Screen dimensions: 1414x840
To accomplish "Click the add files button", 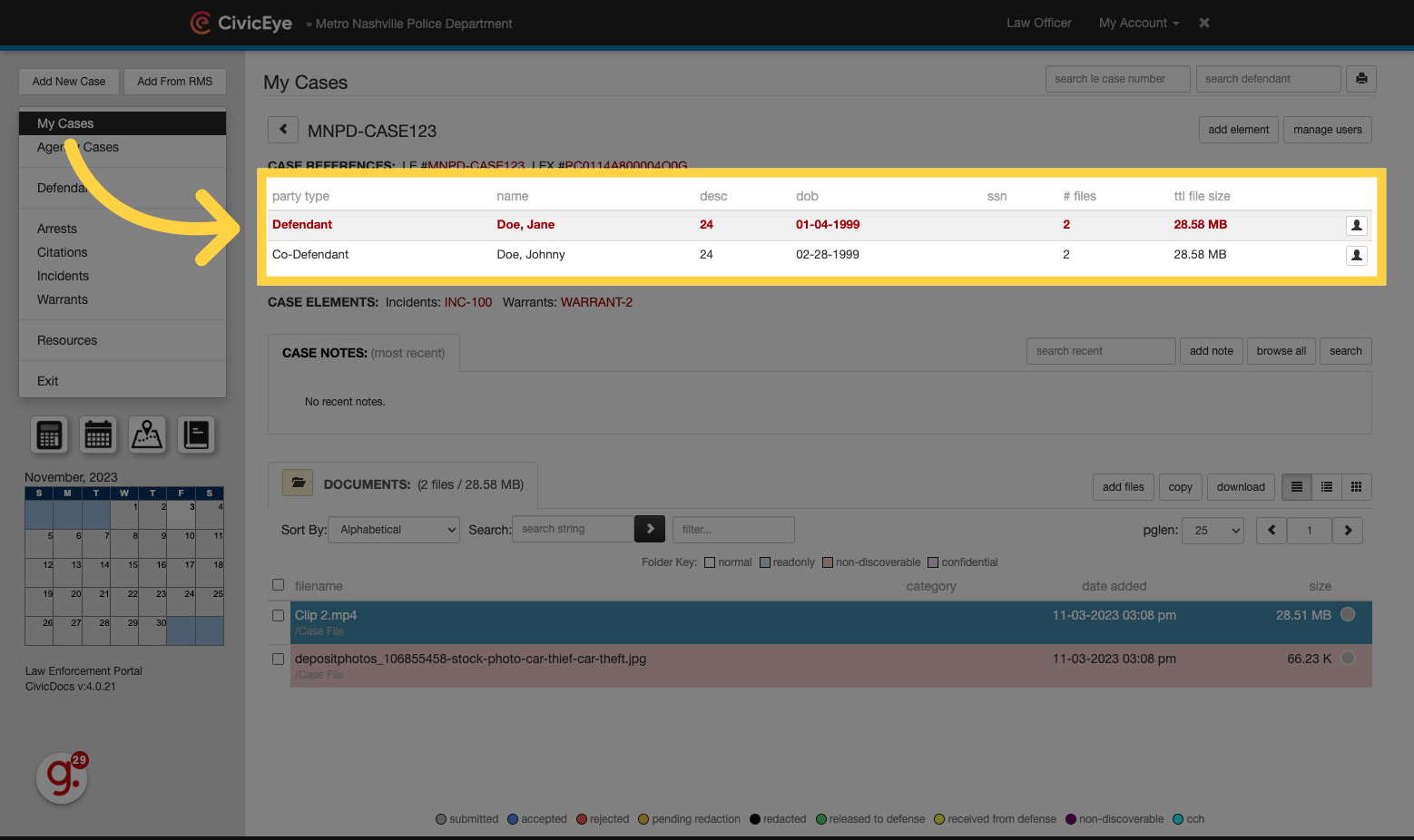I will (1124, 487).
